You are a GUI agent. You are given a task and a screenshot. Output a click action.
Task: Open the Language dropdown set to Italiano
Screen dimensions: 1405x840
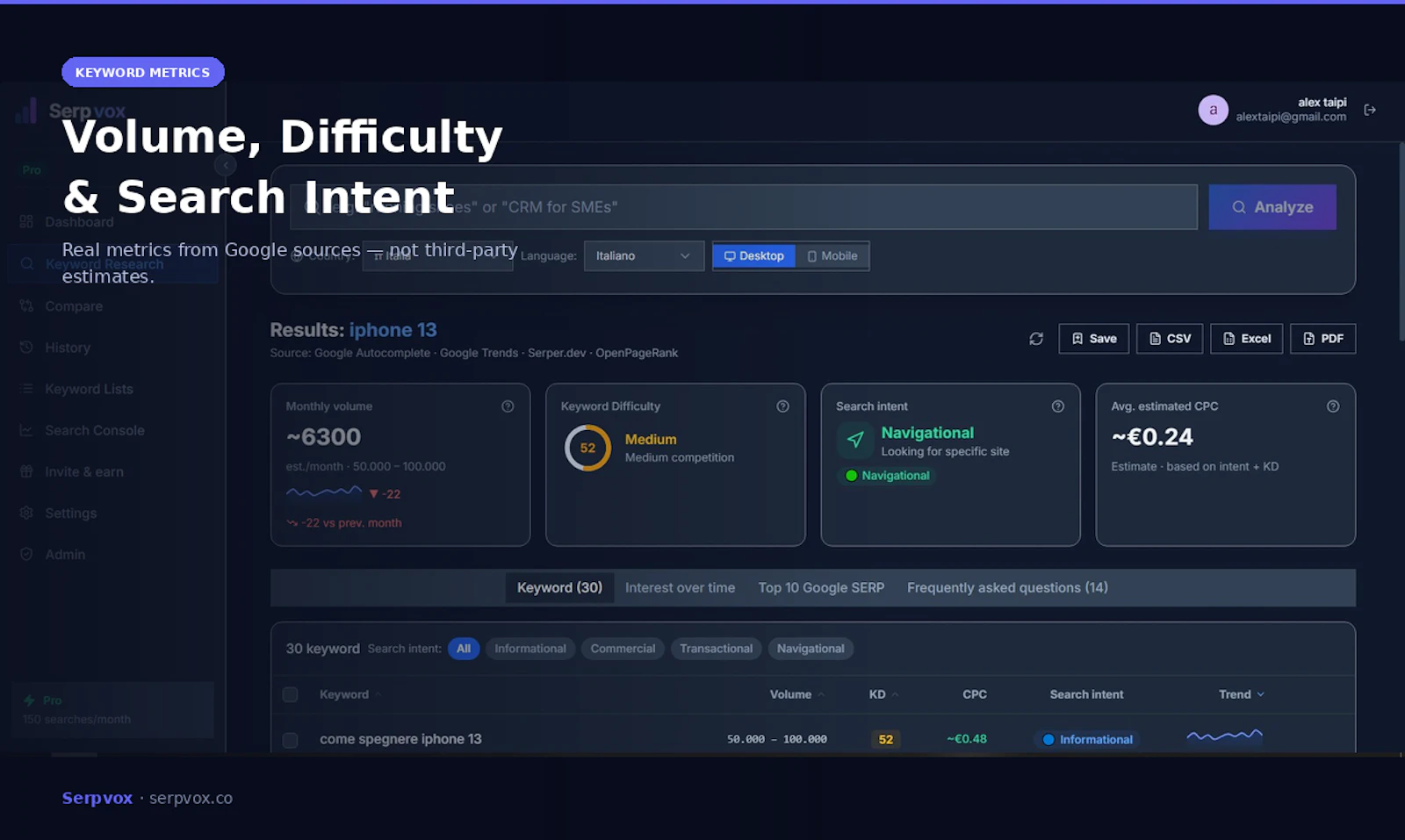click(x=644, y=255)
